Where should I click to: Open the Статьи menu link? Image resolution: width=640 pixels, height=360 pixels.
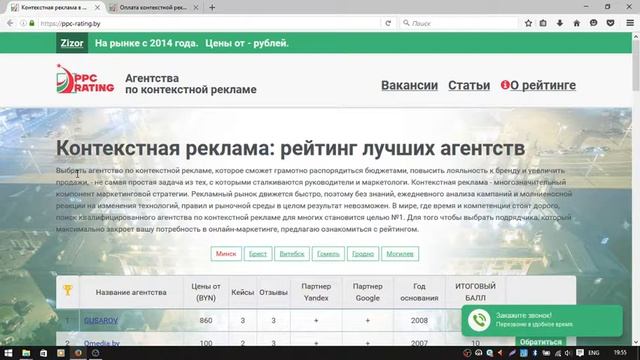pyautogui.click(x=469, y=85)
